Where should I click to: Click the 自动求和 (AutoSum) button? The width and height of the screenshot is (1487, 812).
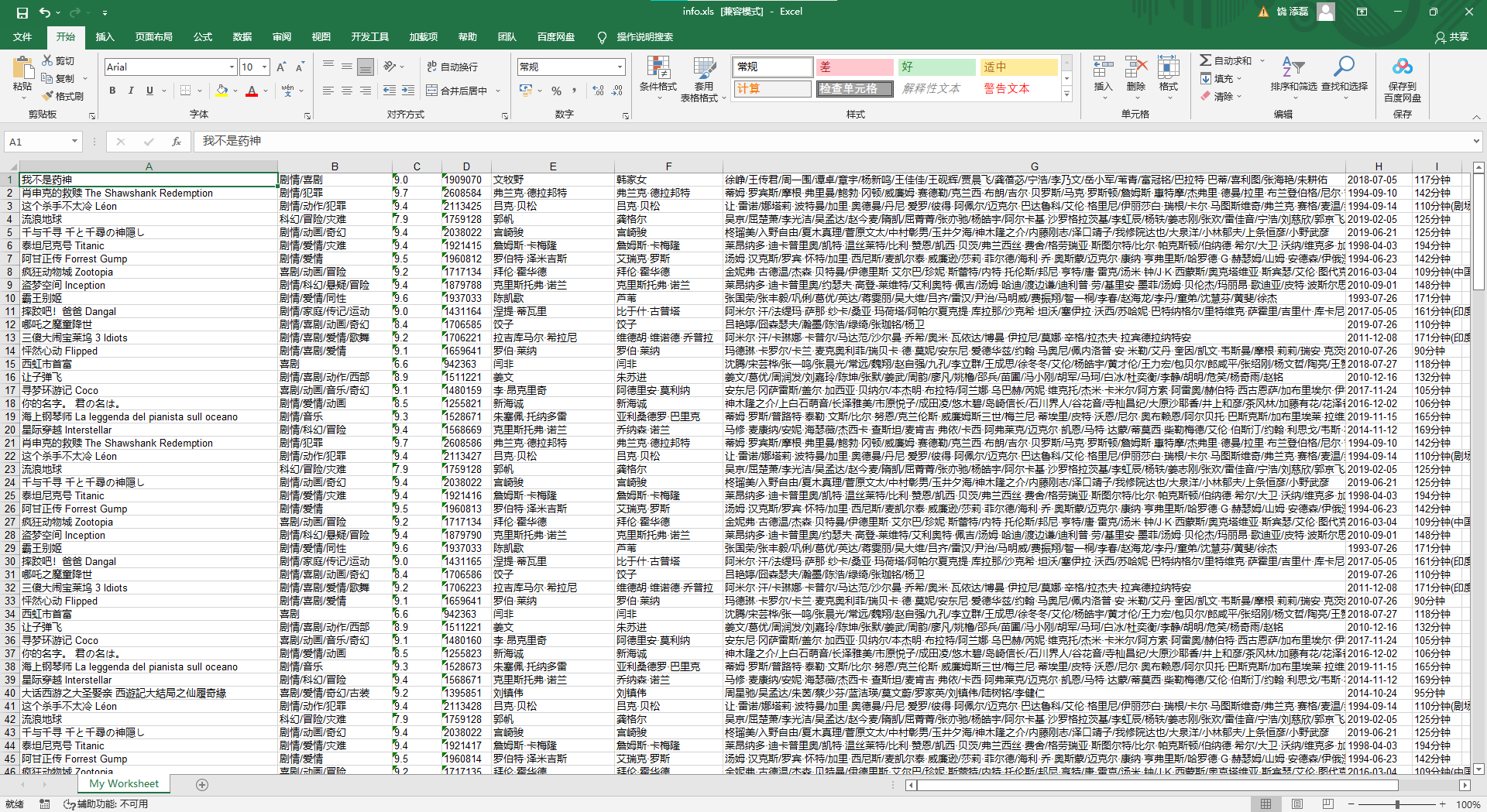tap(1225, 60)
